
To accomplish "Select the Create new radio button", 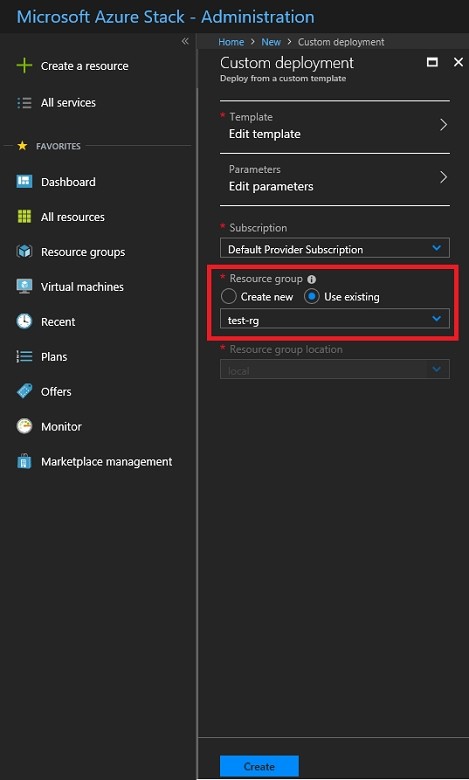I will [228, 296].
